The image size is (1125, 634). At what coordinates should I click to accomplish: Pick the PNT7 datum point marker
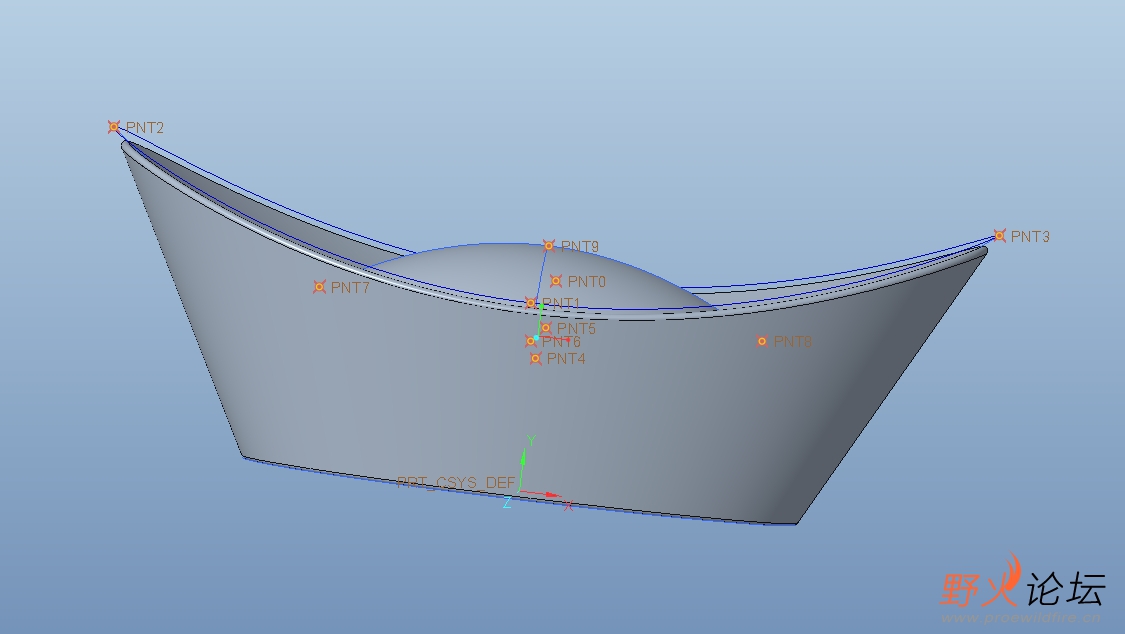point(319,287)
